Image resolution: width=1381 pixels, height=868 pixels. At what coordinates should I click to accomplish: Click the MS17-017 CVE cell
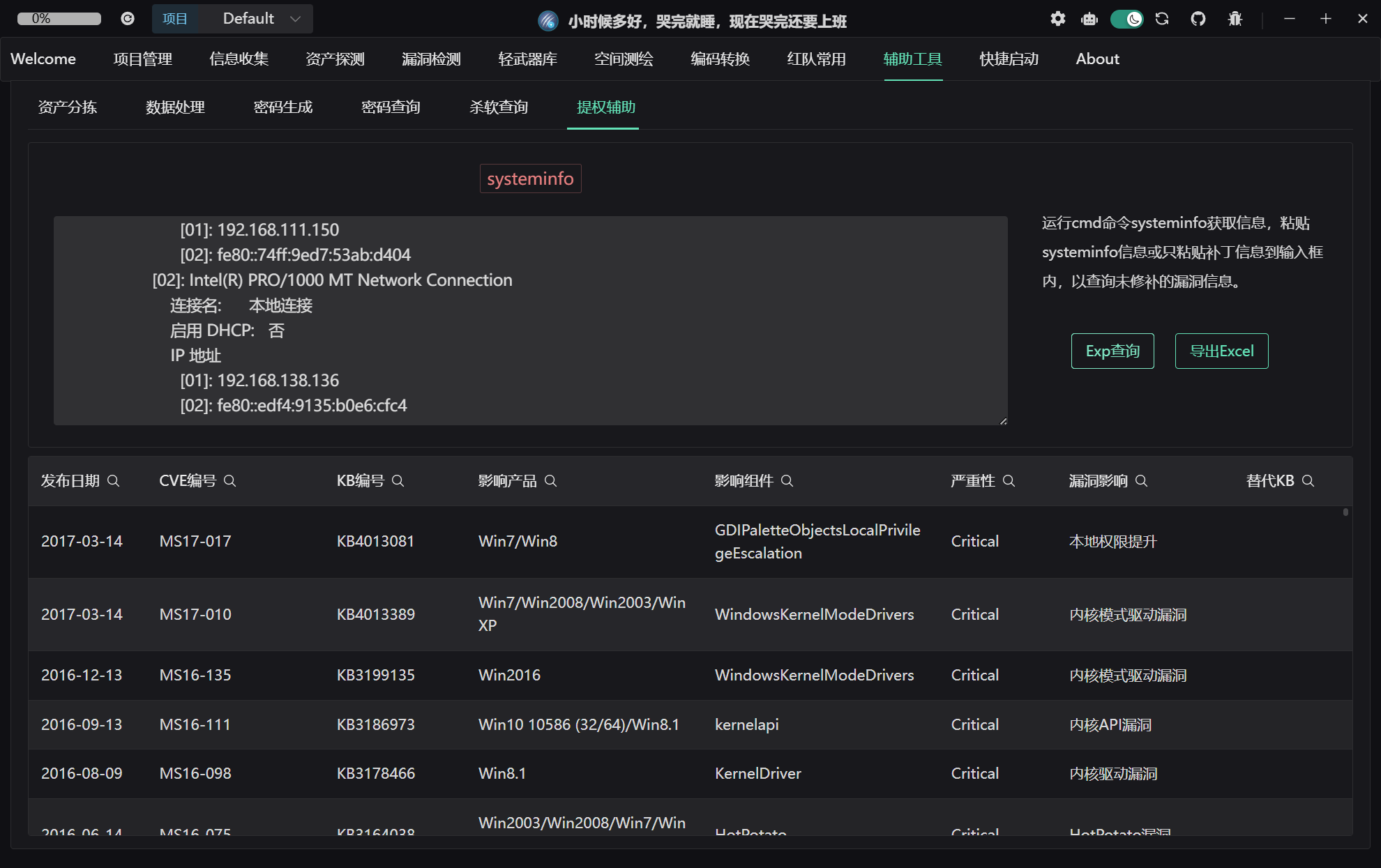click(195, 542)
